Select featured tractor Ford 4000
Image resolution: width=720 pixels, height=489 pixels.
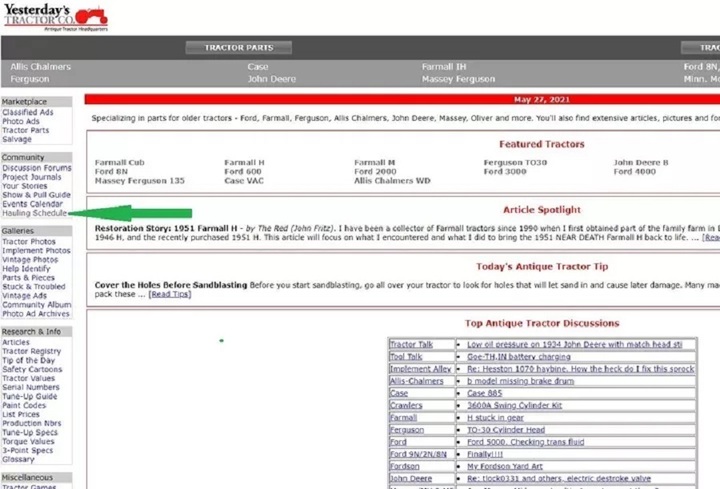[x=635, y=172]
